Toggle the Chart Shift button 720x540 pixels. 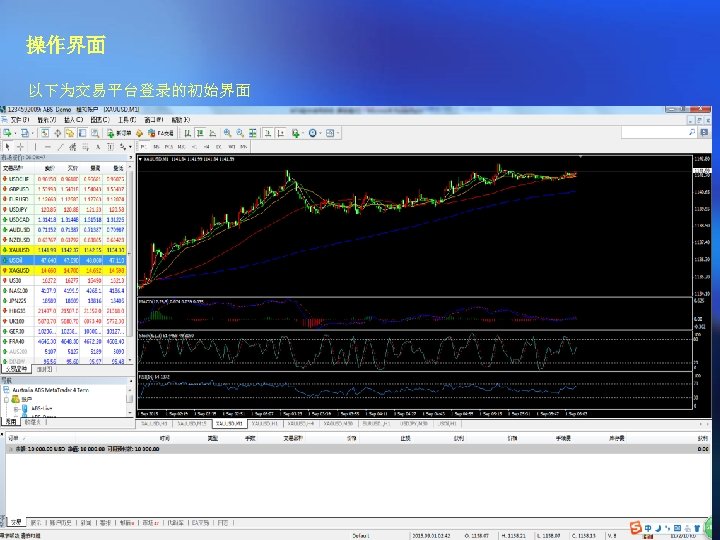pos(281,133)
